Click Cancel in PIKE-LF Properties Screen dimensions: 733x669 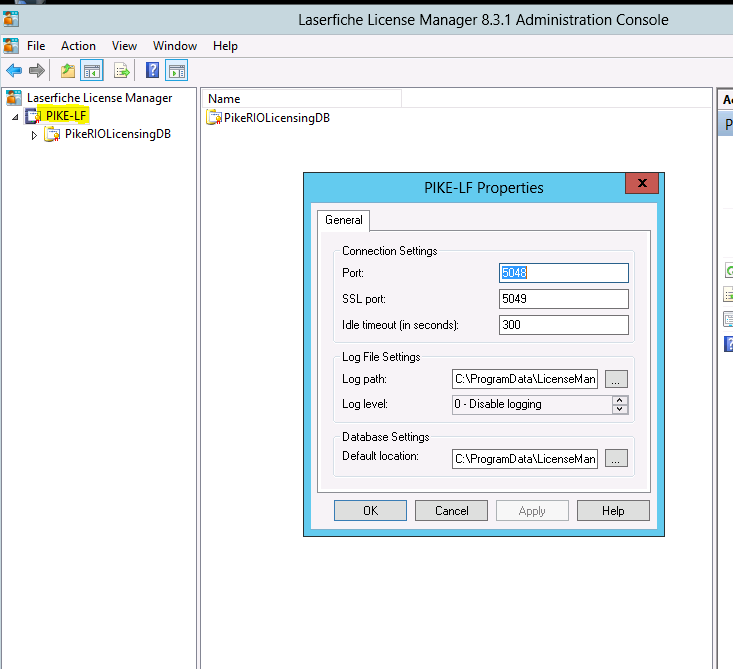click(451, 511)
